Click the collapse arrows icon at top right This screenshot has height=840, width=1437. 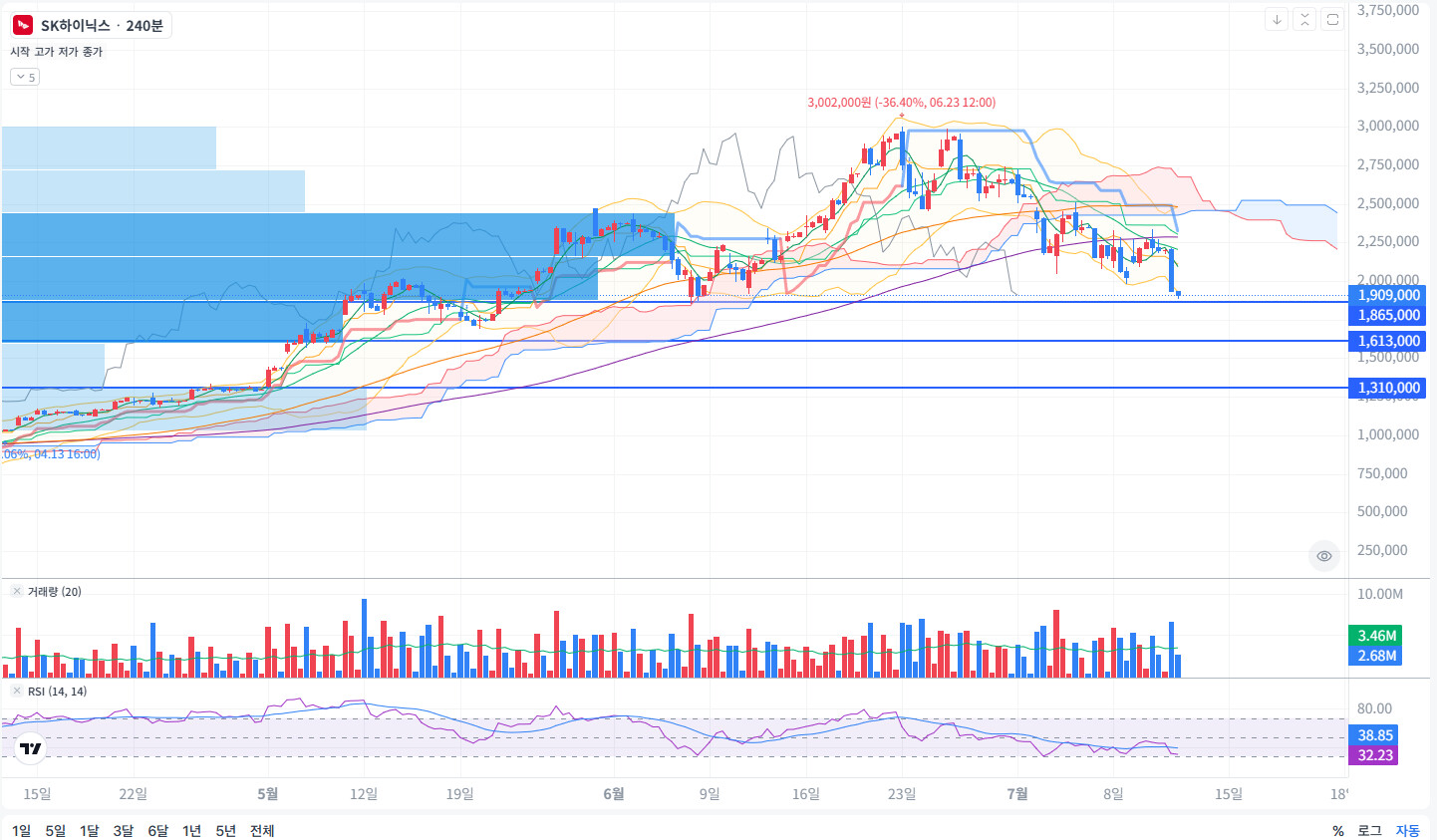(x=1304, y=19)
